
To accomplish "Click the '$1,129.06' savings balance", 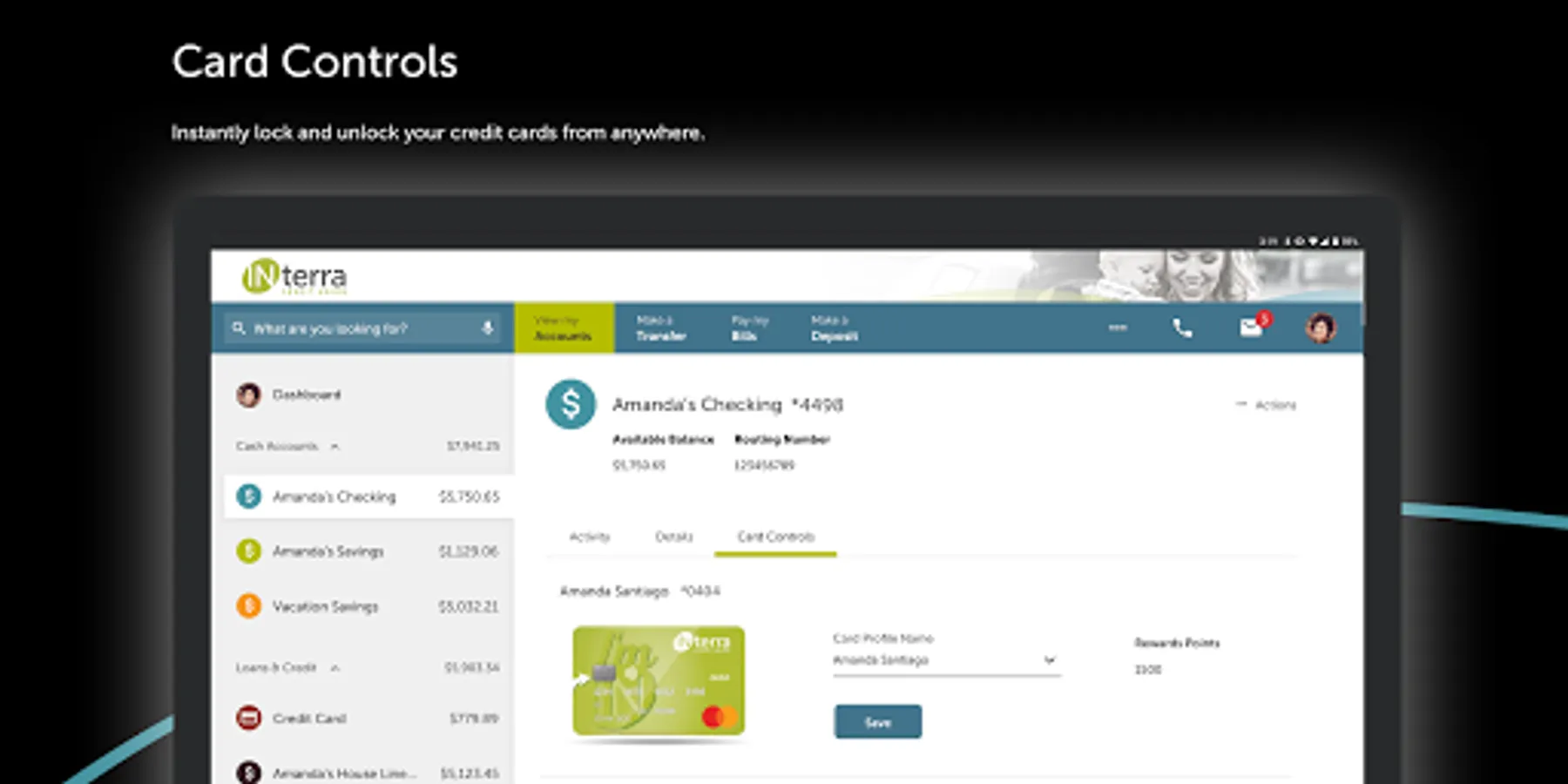I will (x=468, y=551).
